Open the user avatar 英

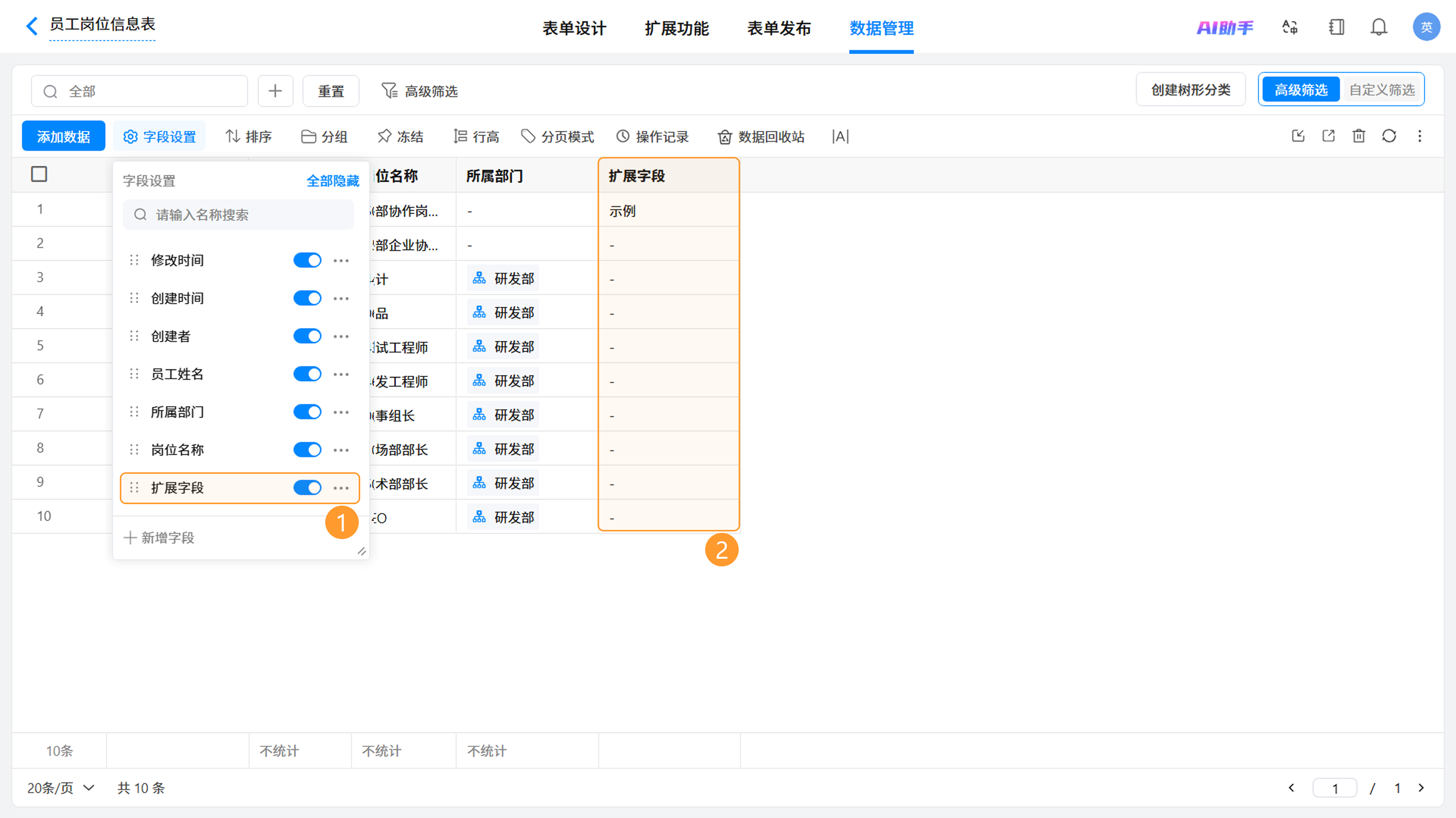pos(1426,27)
